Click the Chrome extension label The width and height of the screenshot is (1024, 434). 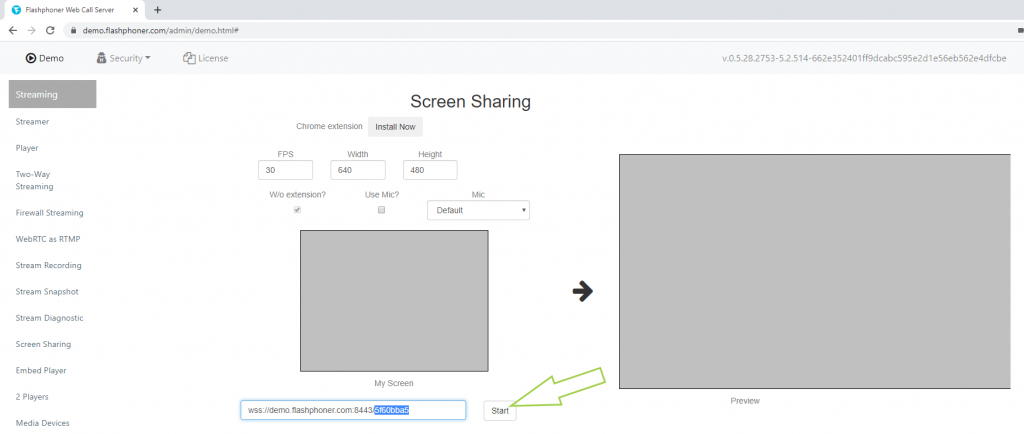click(x=328, y=127)
